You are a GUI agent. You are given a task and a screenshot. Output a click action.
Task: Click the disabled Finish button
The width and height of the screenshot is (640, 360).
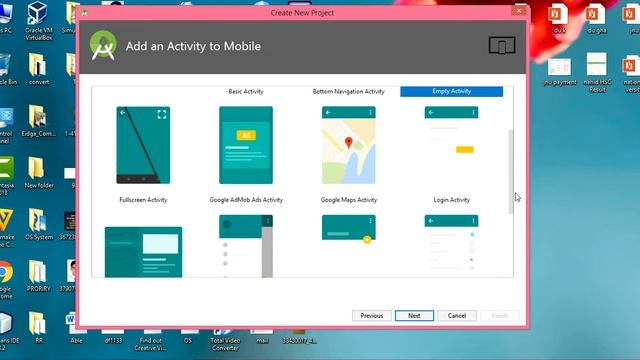point(500,316)
